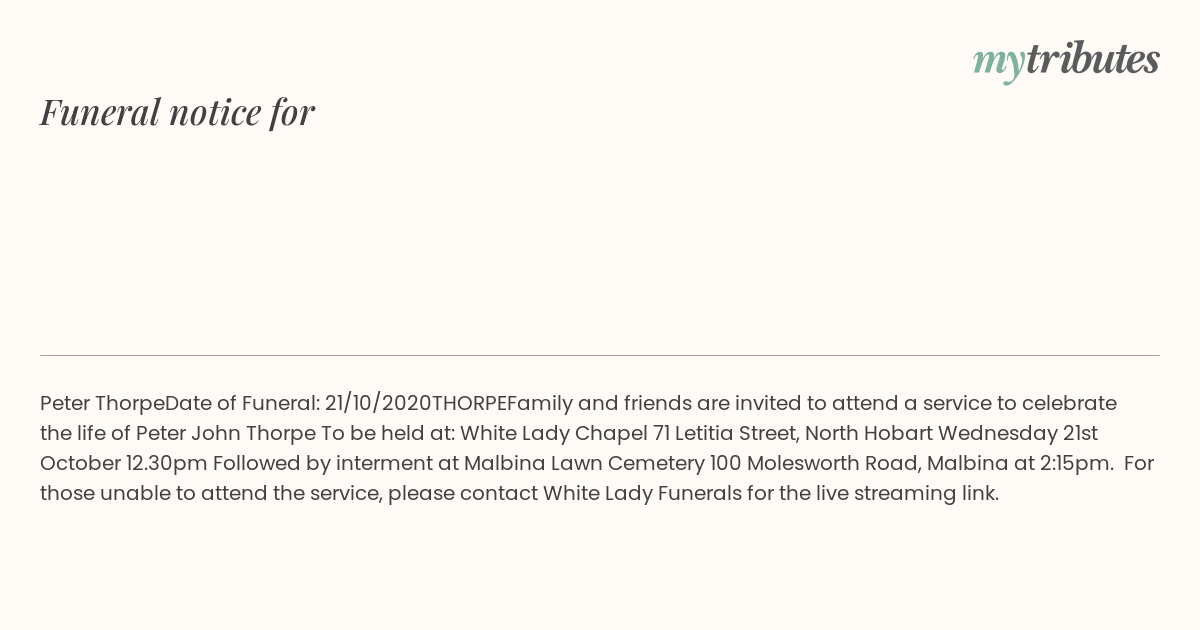
Task: Click the "Funeral notice for" heading
Action: click(177, 112)
